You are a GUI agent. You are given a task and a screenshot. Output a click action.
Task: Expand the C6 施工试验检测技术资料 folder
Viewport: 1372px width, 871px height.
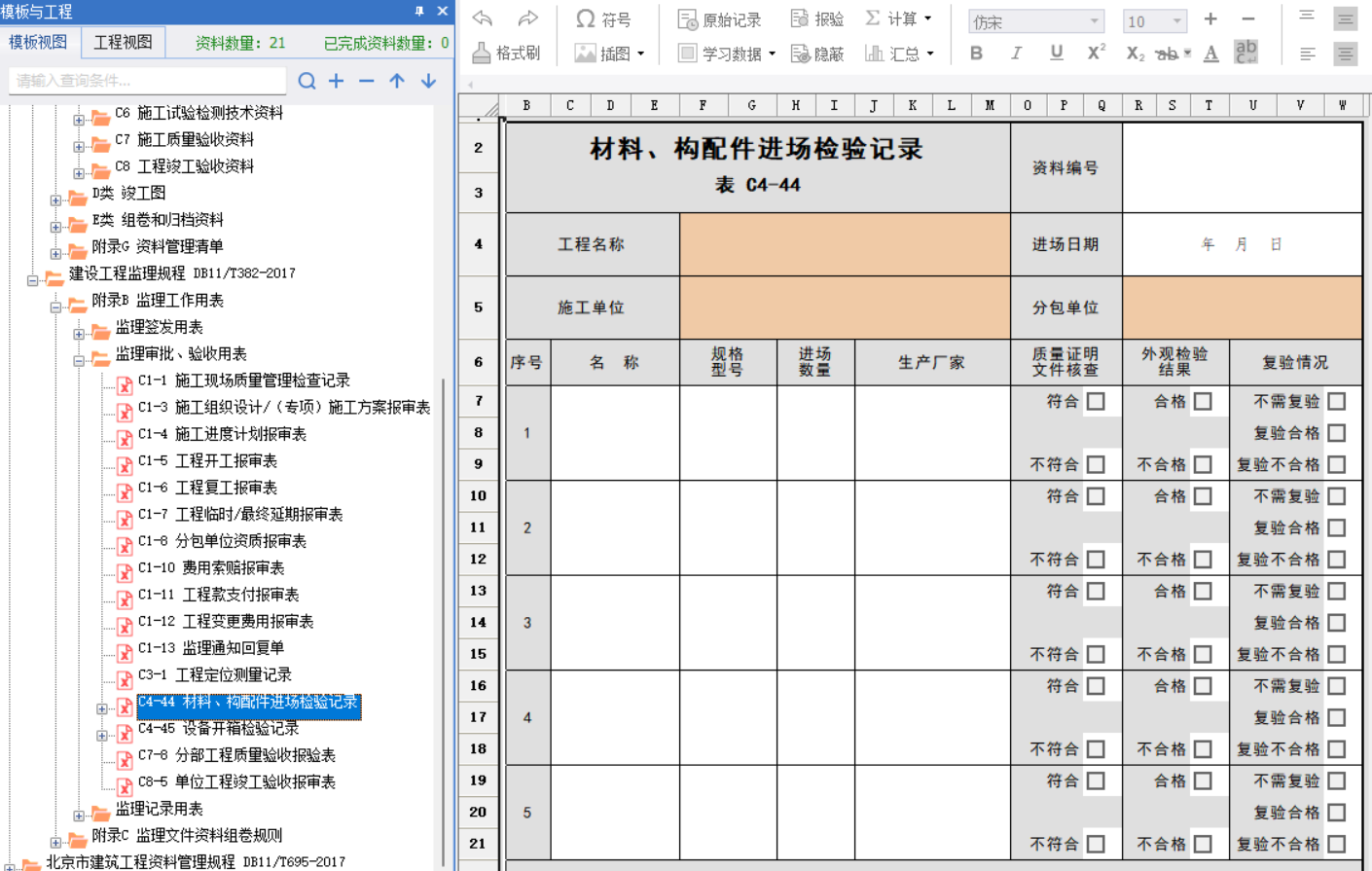pos(79,121)
